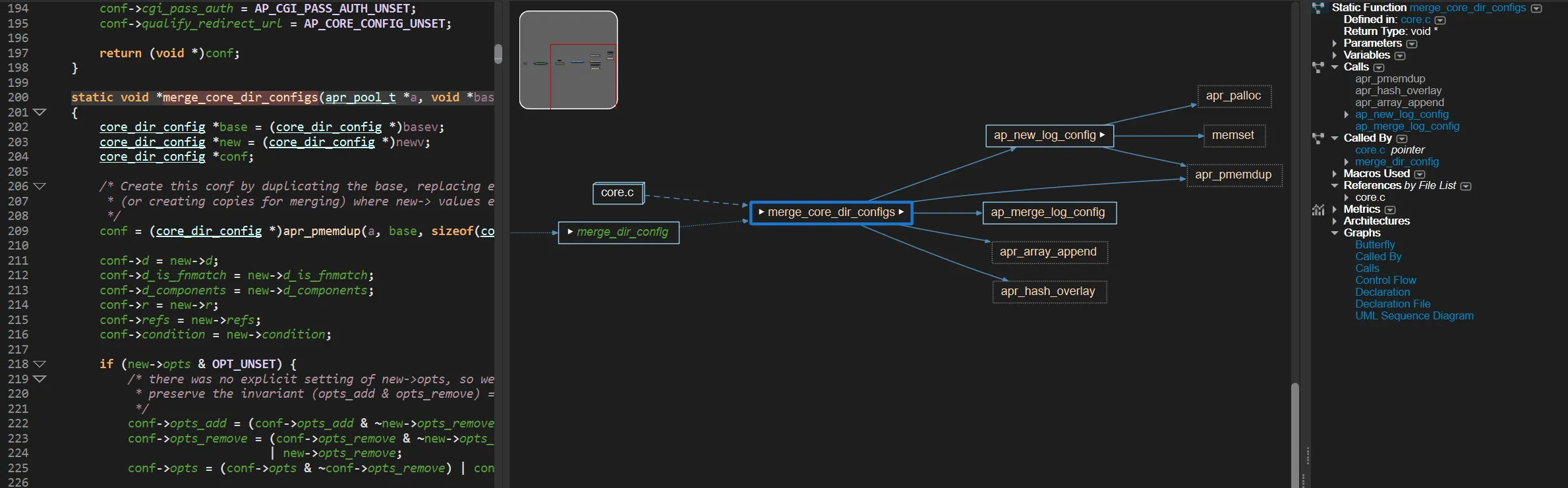1568x488 pixels.
Task: Open the Parameters options dropdown
Action: tap(1412, 44)
